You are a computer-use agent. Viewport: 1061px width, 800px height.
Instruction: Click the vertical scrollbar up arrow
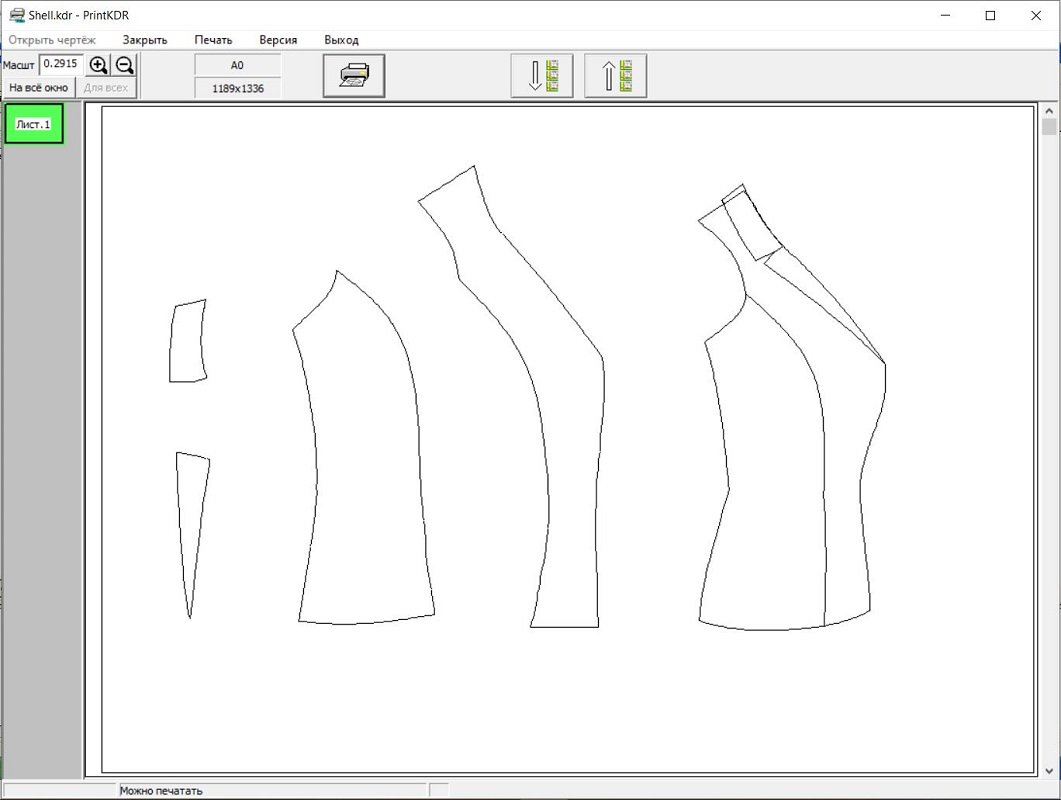tap(1049, 111)
